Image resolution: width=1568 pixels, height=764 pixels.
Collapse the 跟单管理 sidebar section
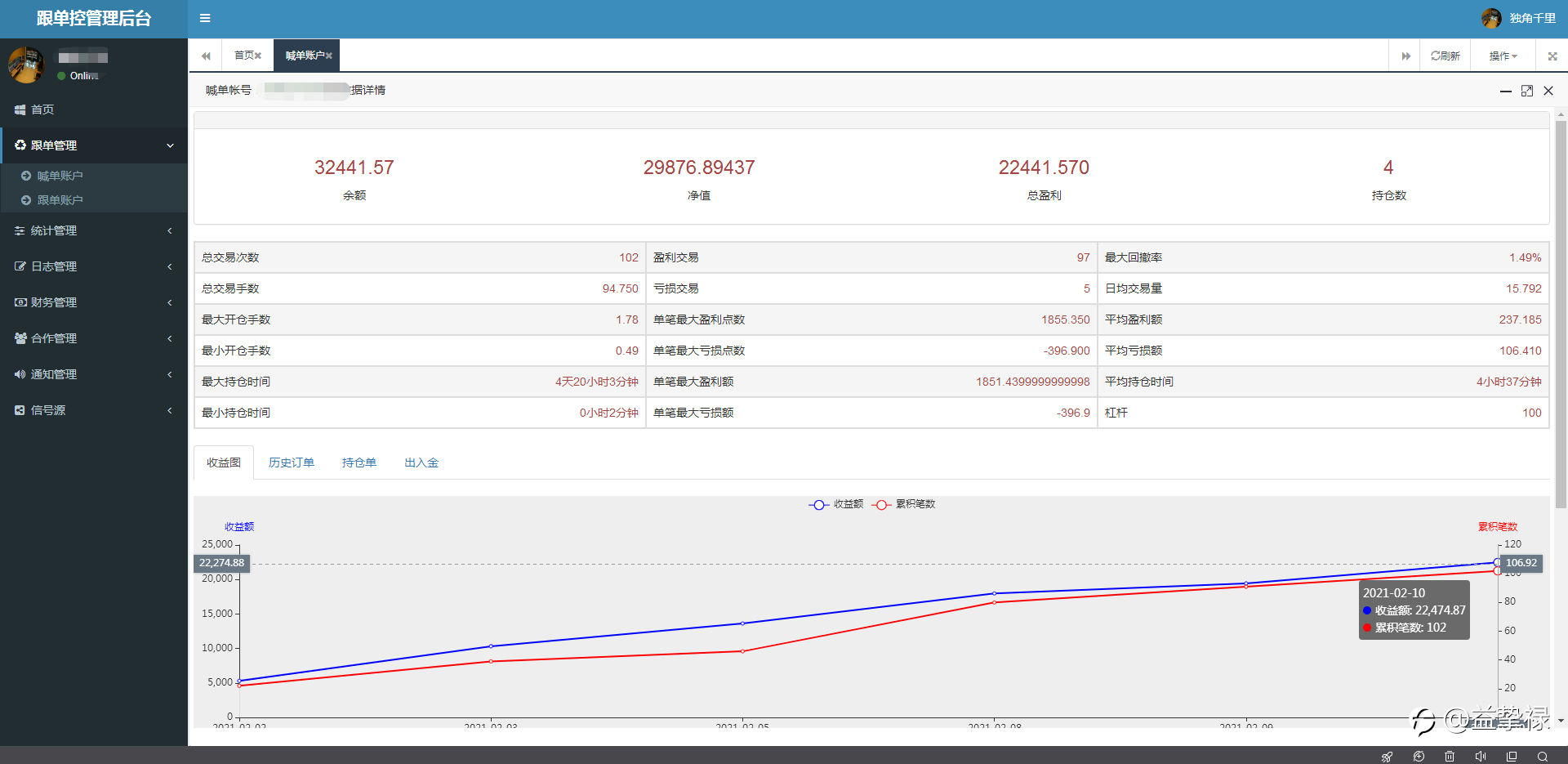coord(94,145)
